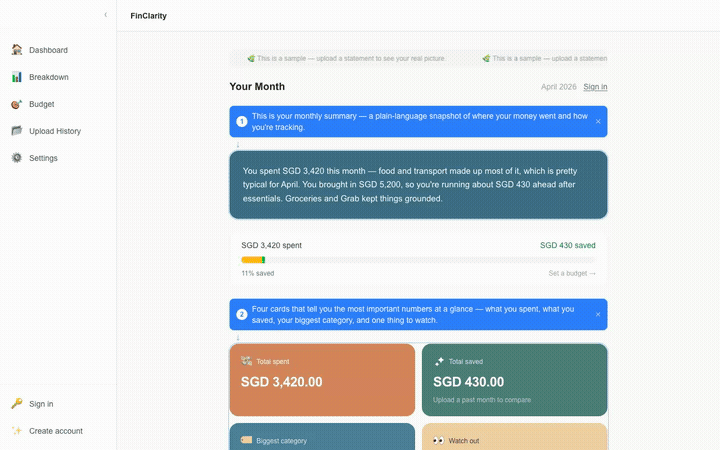Open the Total spent card
This screenshot has width=720, height=450.
click(x=322, y=380)
